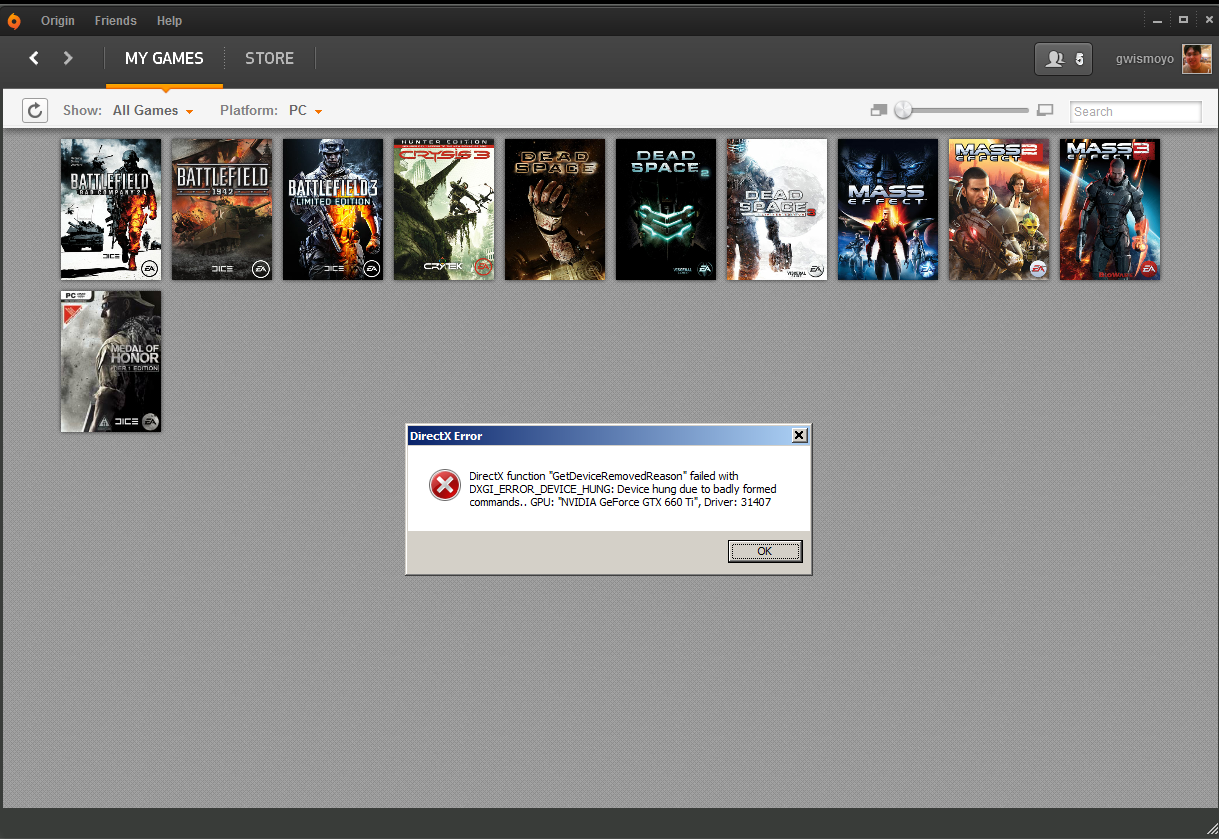Close the DirectX Error dialog with X

click(798, 435)
